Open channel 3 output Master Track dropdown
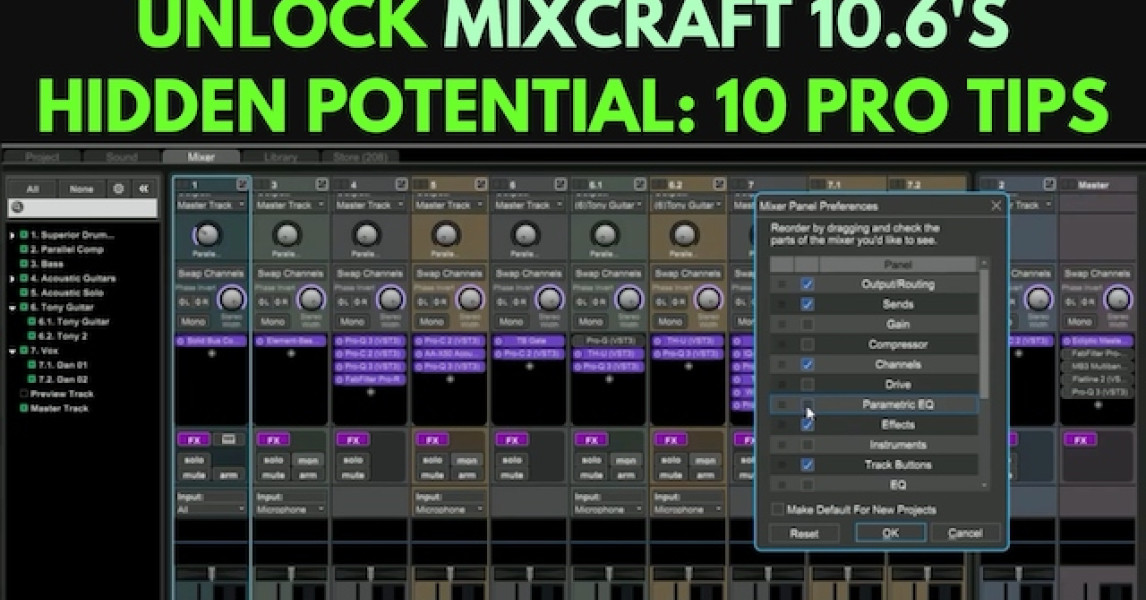The width and height of the screenshot is (1146, 600). click(291, 205)
